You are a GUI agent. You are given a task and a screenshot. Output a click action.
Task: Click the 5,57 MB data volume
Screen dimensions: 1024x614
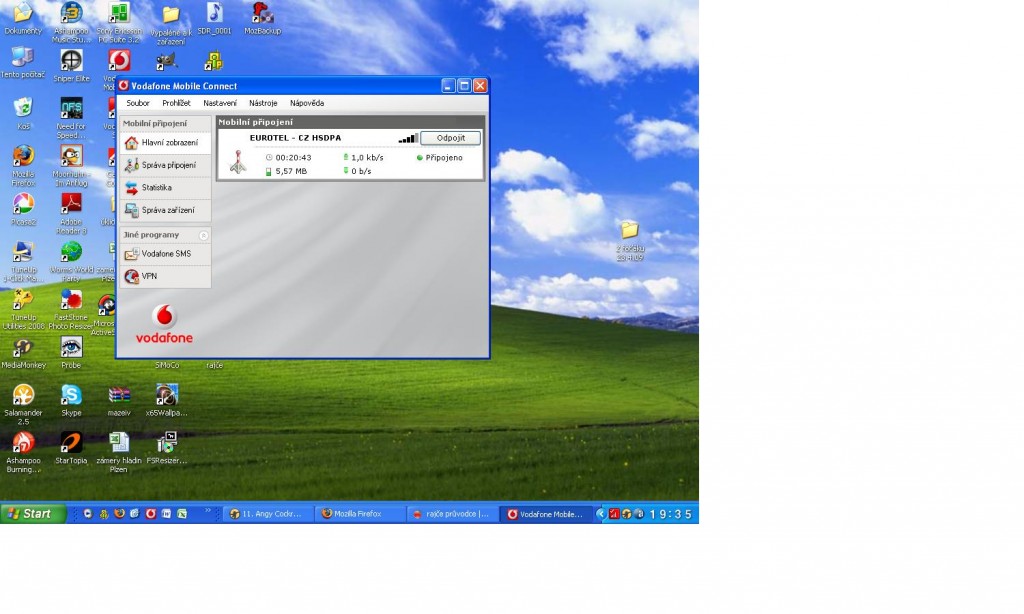pyautogui.click(x=291, y=171)
